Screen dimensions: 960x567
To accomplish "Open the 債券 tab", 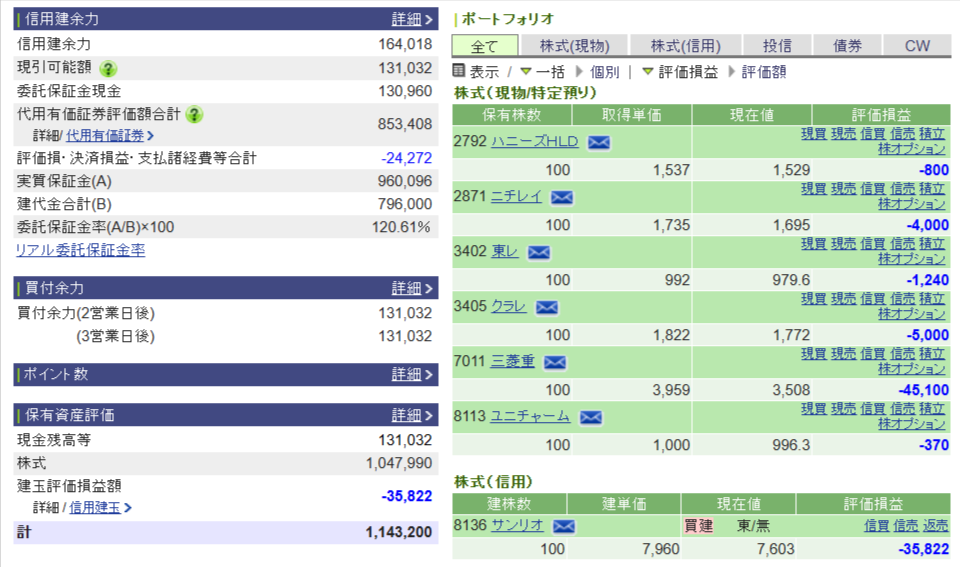I will [x=847, y=46].
